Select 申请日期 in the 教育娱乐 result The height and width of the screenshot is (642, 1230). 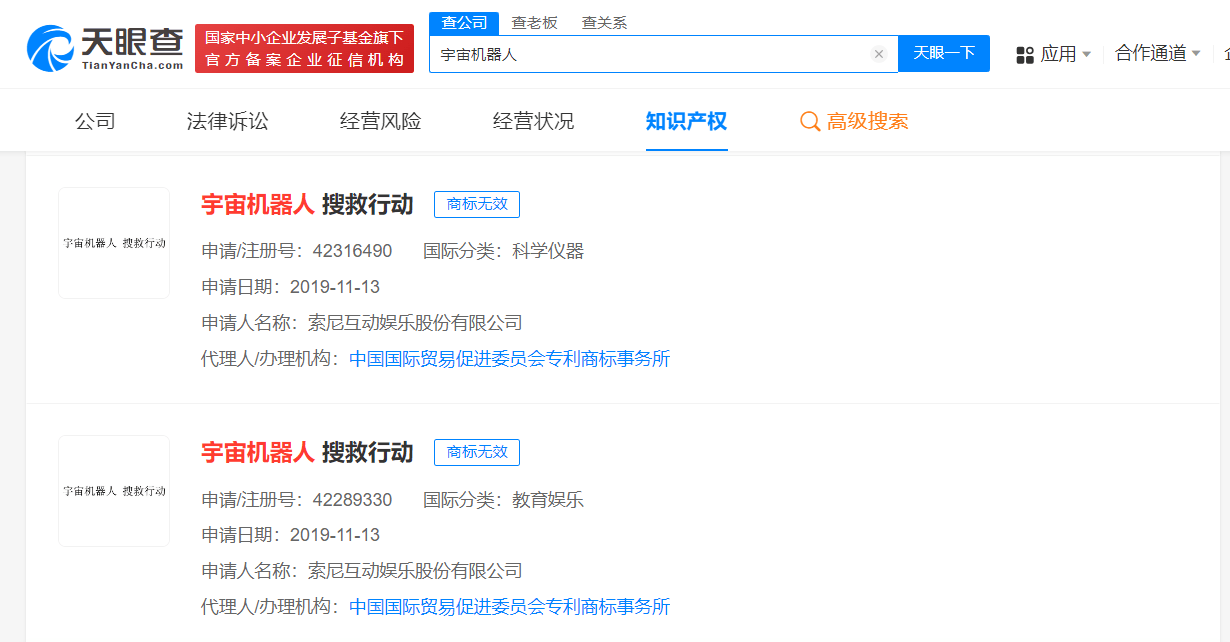click(x=335, y=535)
